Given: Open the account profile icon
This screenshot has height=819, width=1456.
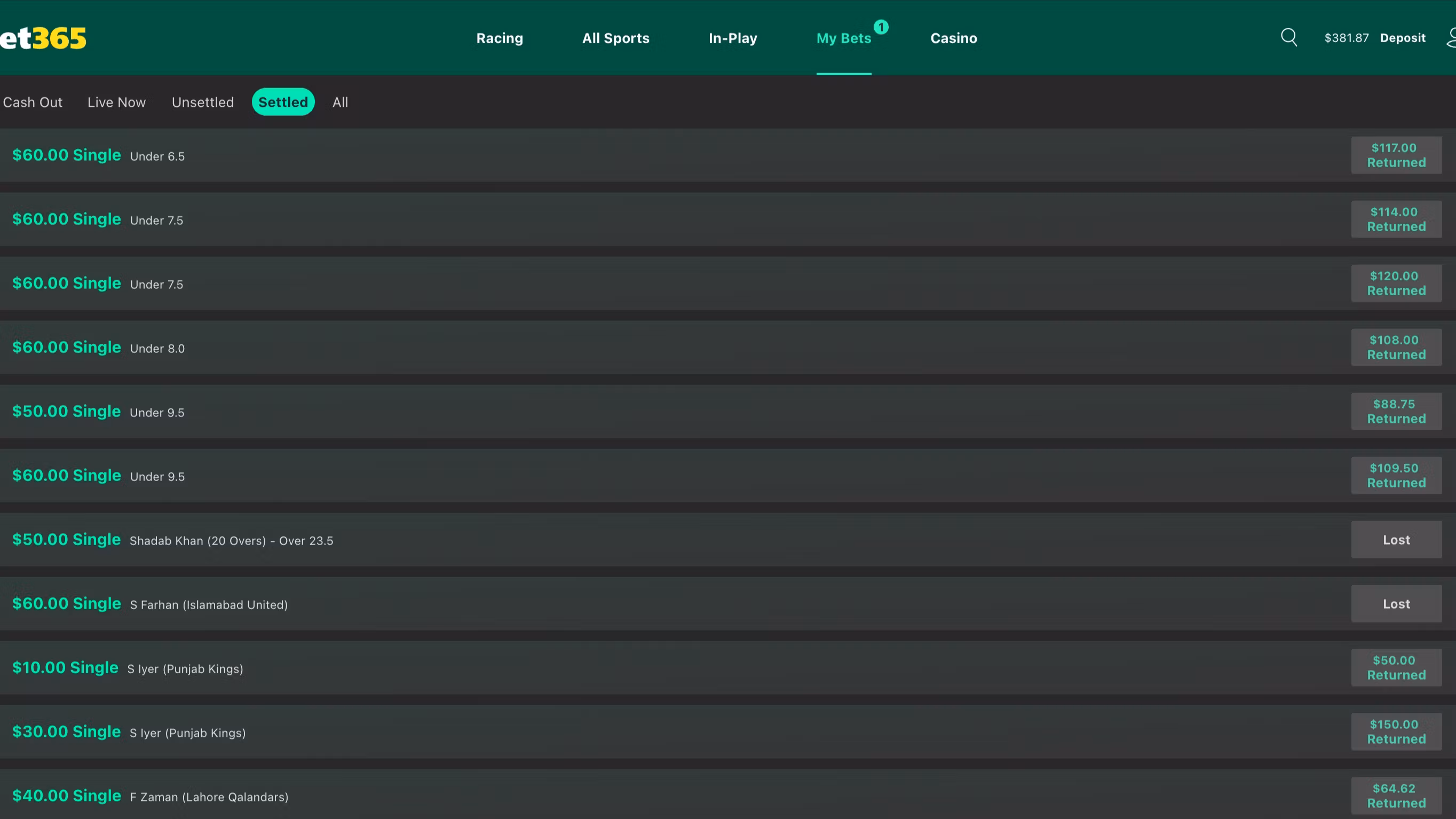Looking at the screenshot, I should [x=1450, y=38].
